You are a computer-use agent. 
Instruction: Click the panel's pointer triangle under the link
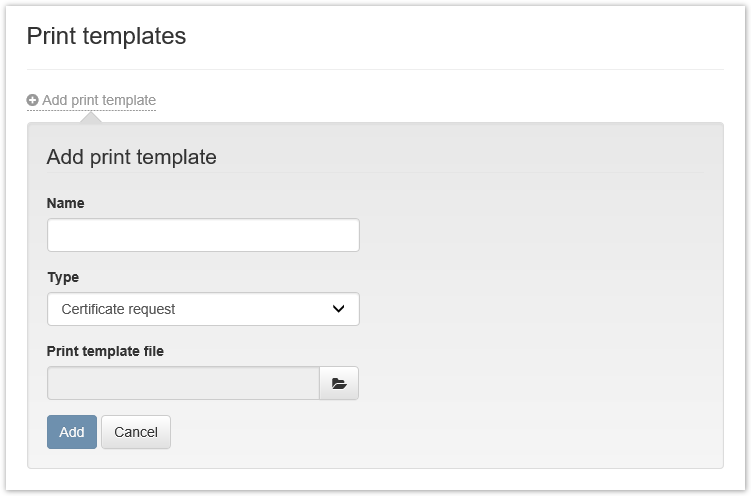pos(91,118)
